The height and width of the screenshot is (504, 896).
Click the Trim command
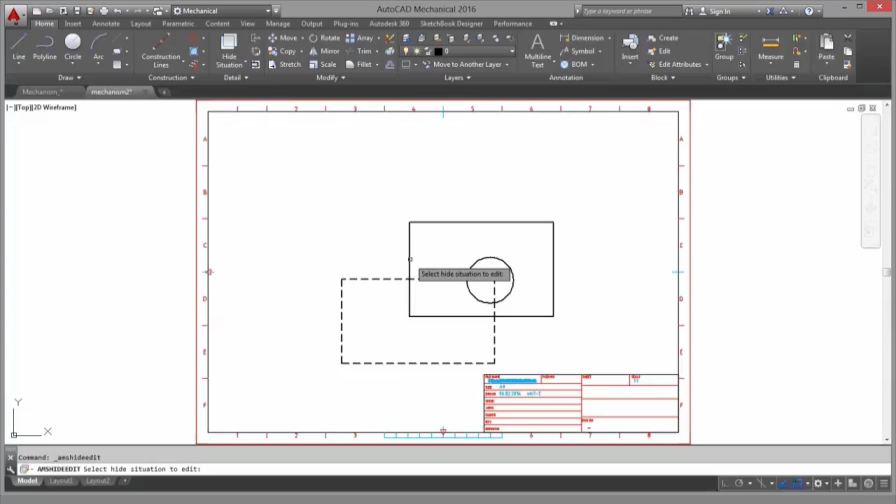[359, 51]
